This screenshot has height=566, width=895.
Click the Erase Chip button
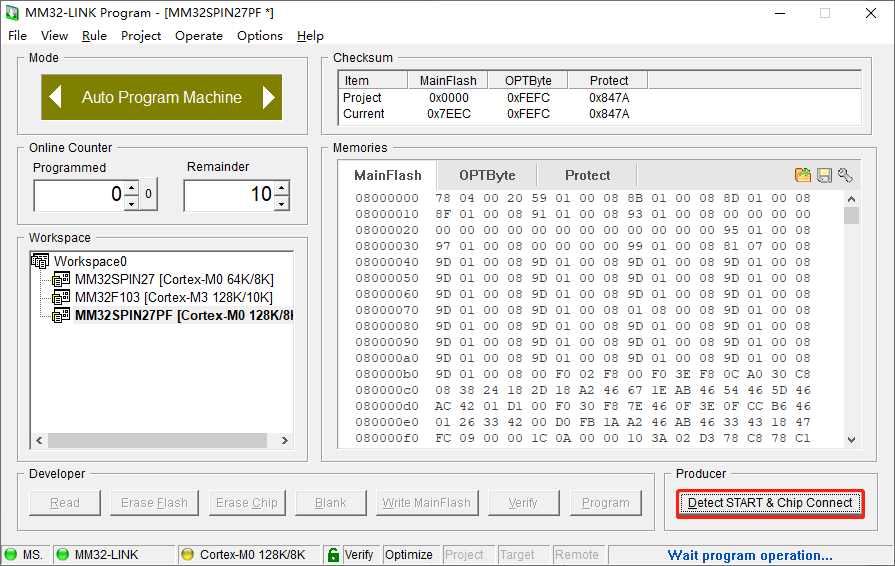(x=247, y=503)
